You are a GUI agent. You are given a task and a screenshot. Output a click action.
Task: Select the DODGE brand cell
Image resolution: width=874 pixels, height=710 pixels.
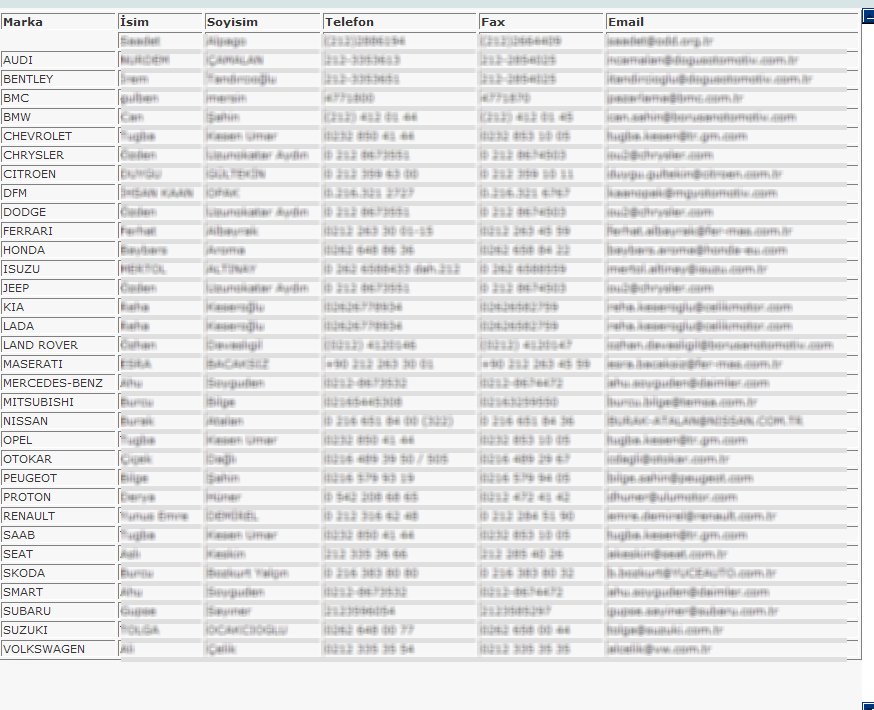[58, 212]
